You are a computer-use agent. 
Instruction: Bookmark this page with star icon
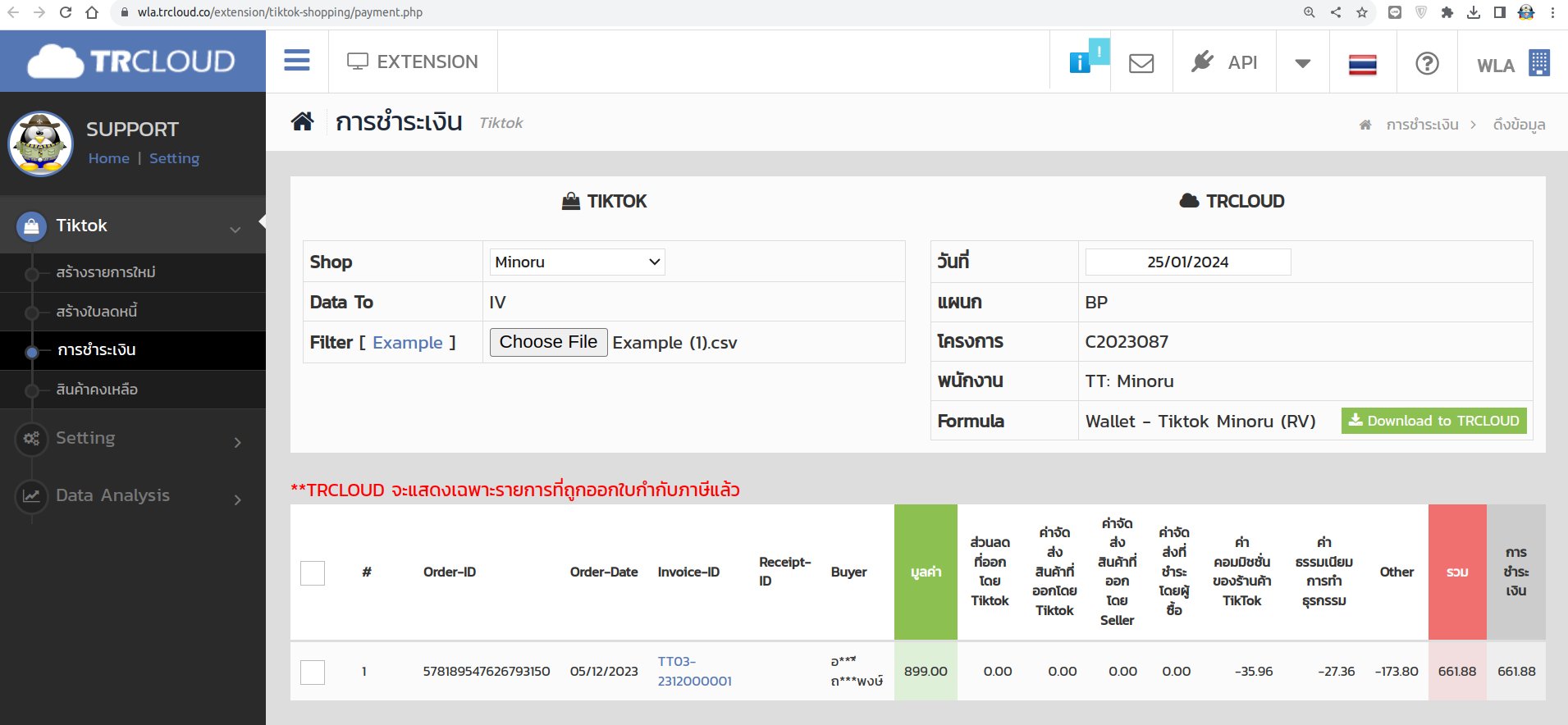pyautogui.click(x=1362, y=12)
